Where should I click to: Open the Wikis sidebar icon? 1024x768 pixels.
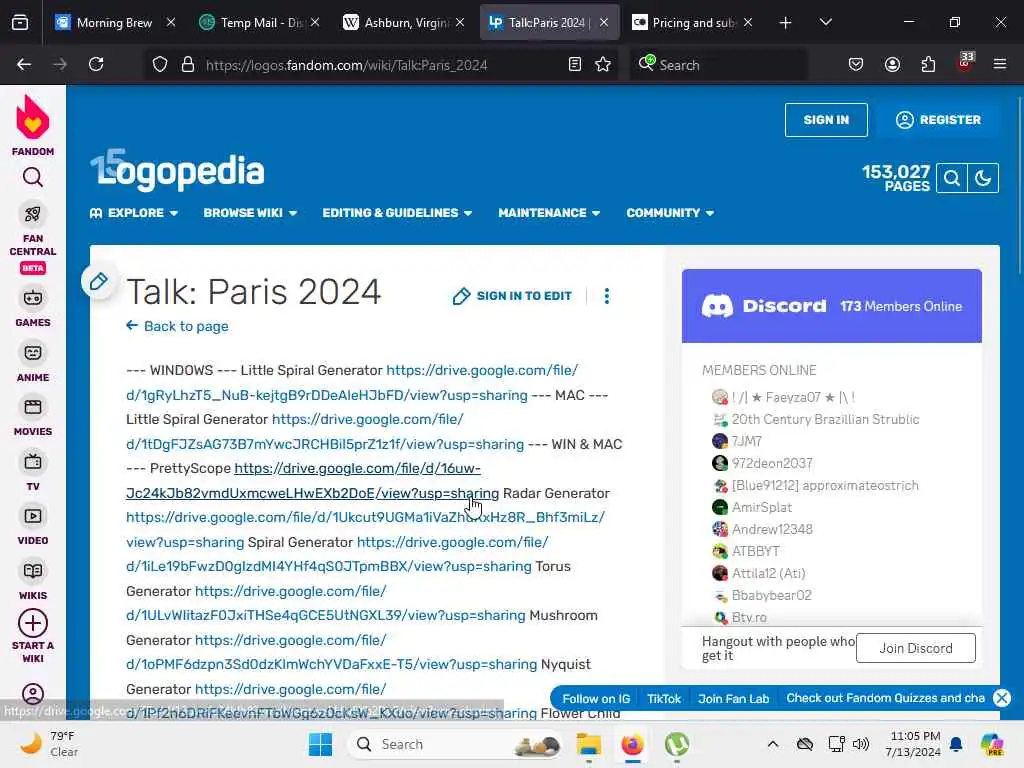pos(33,571)
